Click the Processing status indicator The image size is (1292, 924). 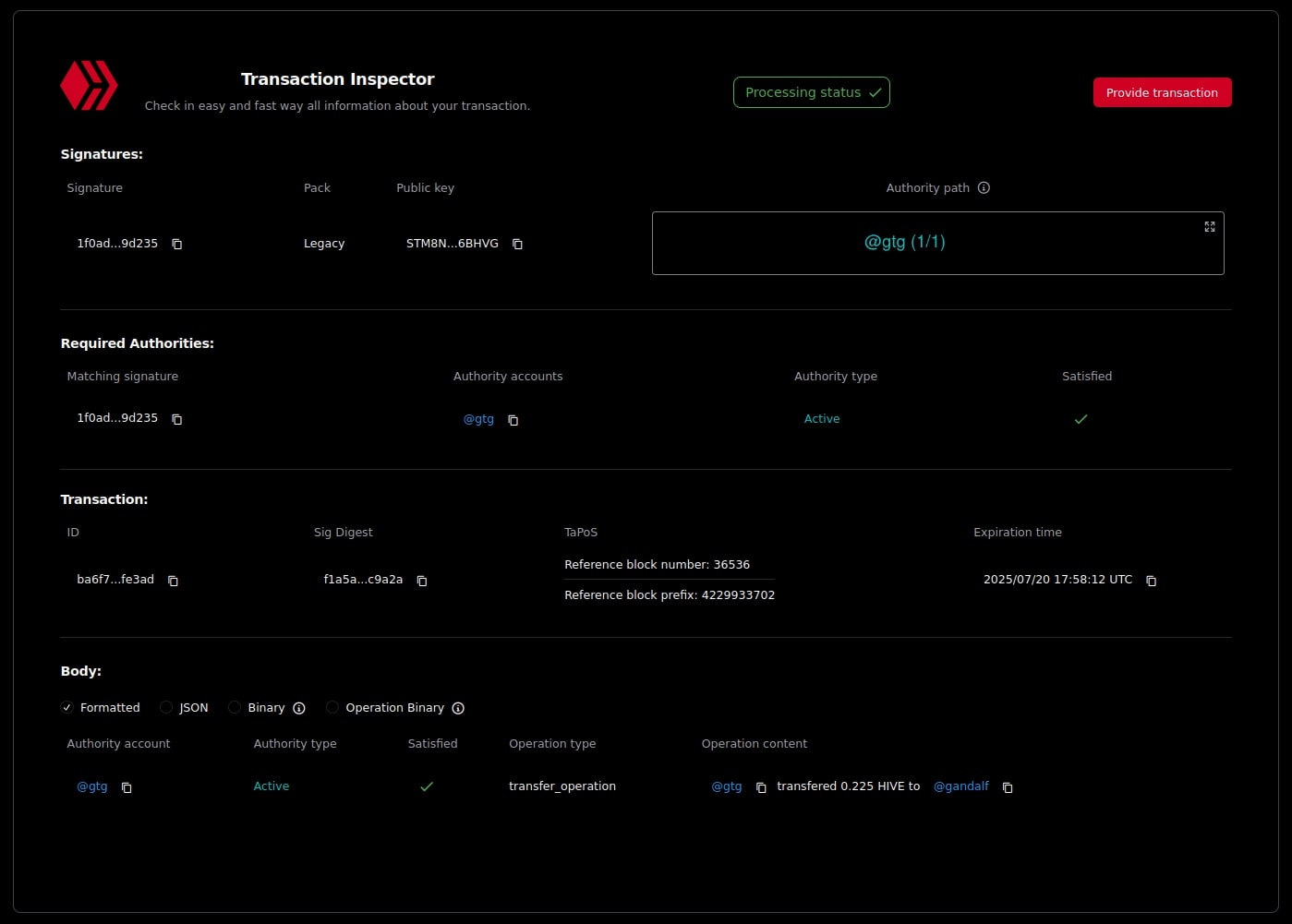pyautogui.click(x=811, y=92)
